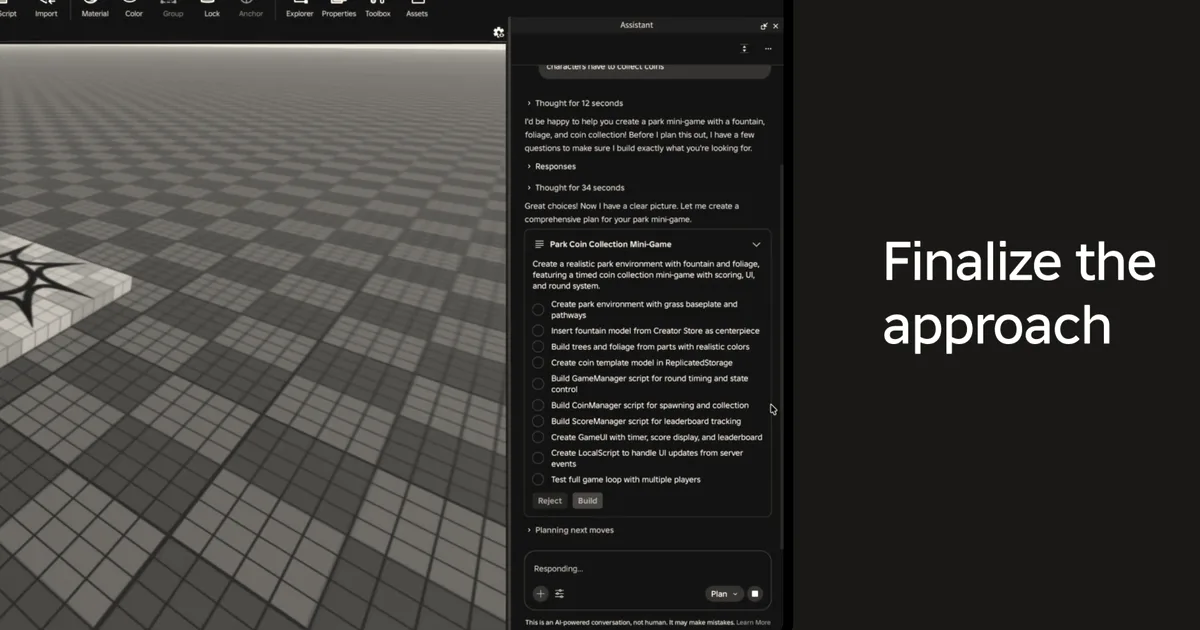This screenshot has width=1200, height=630.
Task: Check 'Insert fountain model from Creator Store' step
Action: pyautogui.click(x=538, y=331)
